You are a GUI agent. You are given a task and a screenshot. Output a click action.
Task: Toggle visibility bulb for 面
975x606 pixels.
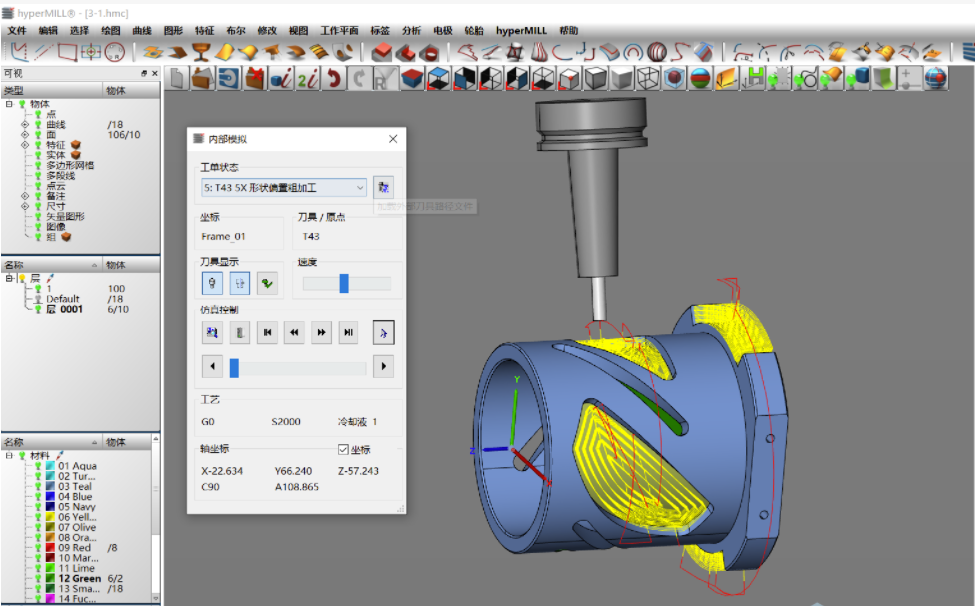click(39, 134)
